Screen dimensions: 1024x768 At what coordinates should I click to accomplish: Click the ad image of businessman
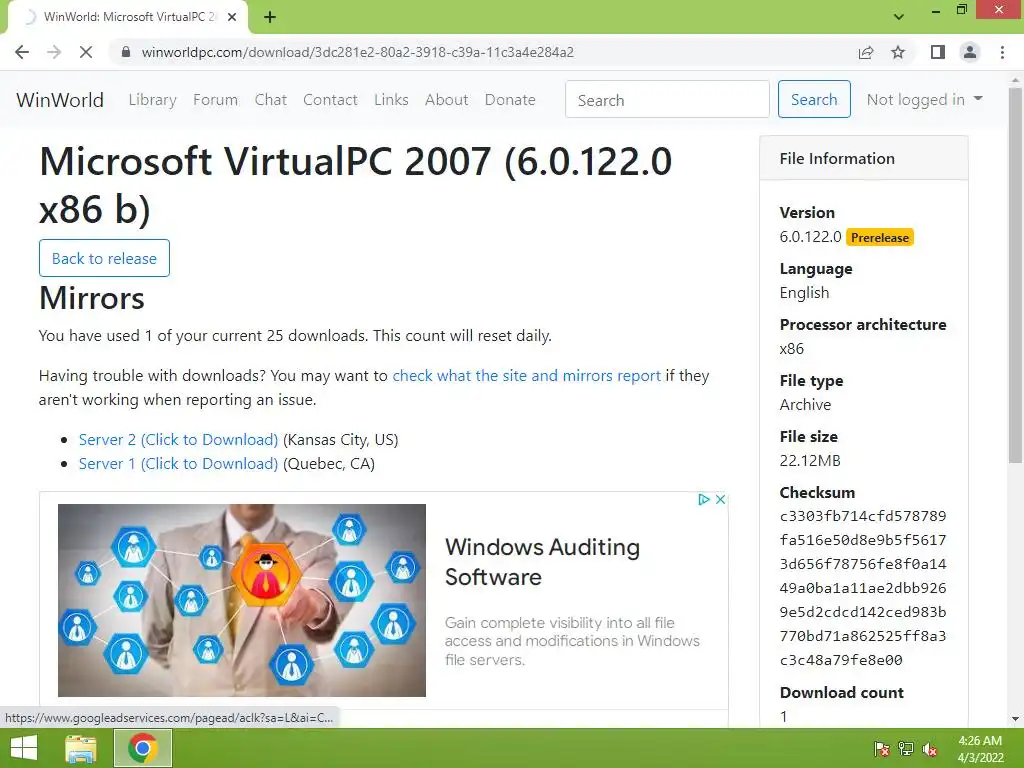(x=242, y=600)
